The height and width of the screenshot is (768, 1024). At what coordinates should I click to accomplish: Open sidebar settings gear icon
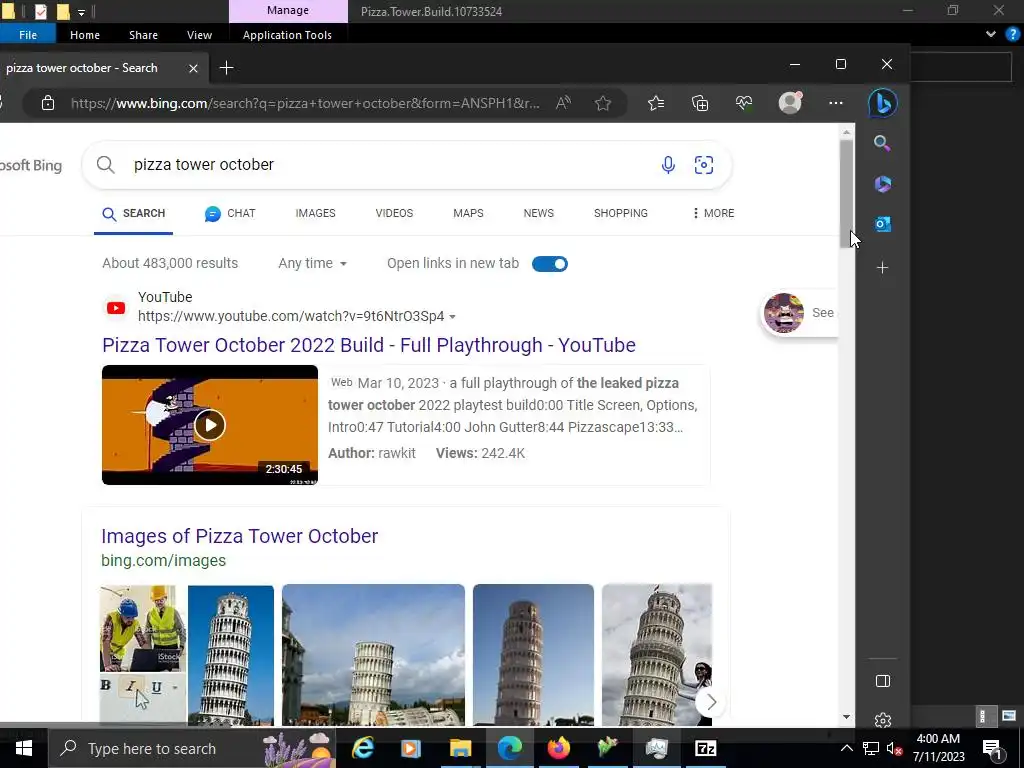click(x=882, y=720)
